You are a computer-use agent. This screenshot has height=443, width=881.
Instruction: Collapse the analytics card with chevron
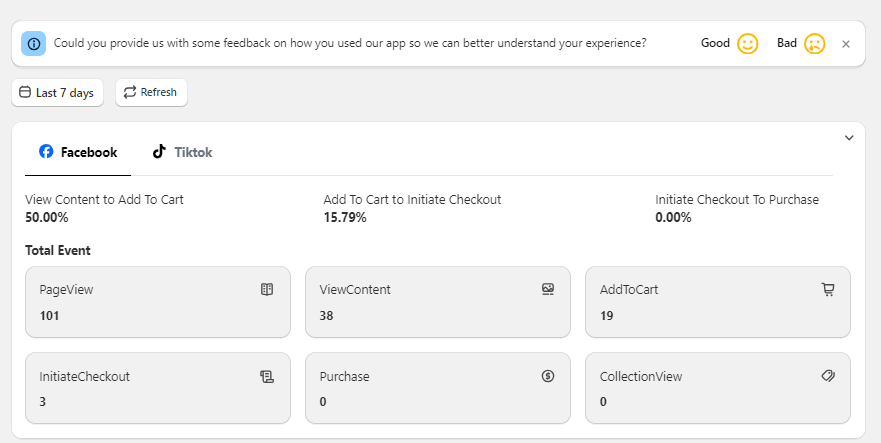tap(849, 138)
